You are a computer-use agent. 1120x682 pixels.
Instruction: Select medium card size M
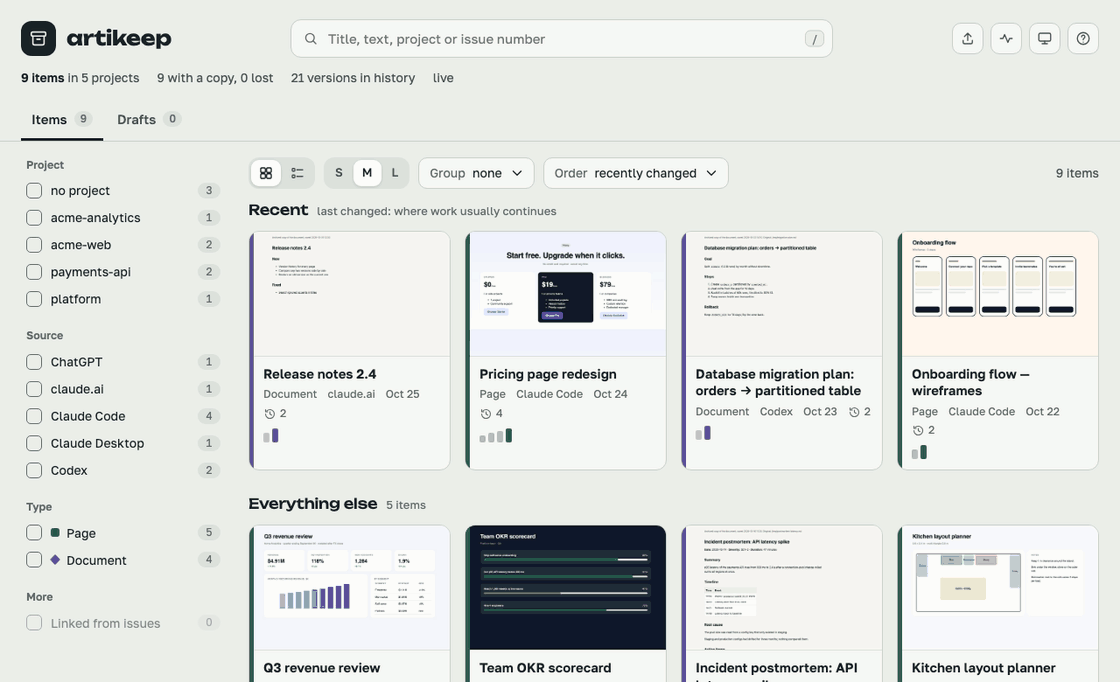coord(367,173)
